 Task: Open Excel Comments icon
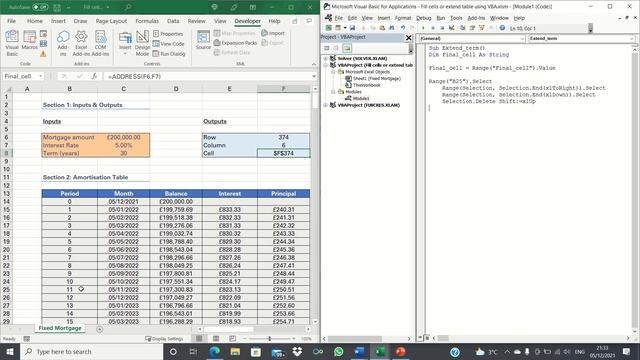click(309, 21)
